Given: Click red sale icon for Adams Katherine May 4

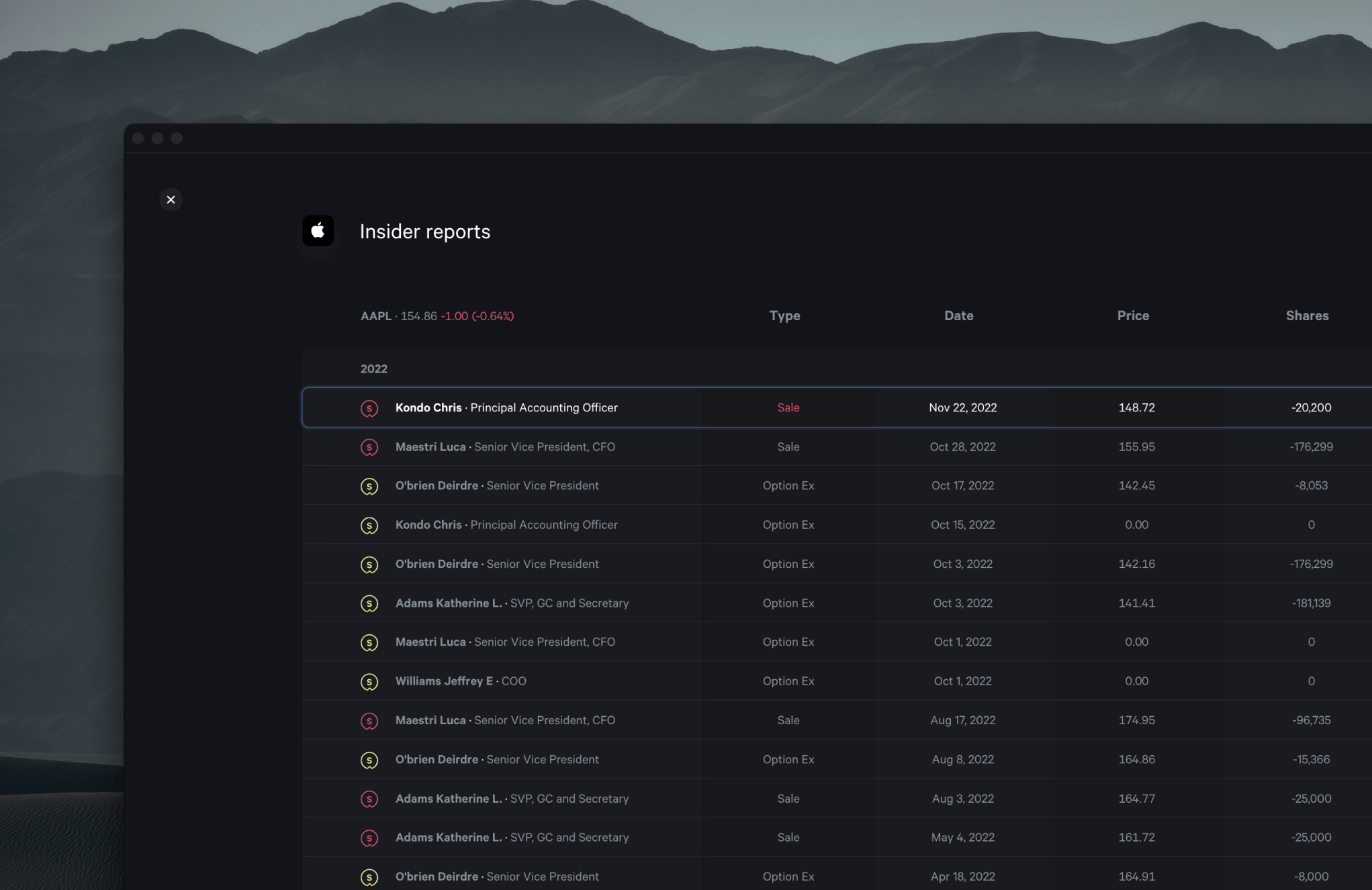Looking at the screenshot, I should [x=369, y=838].
